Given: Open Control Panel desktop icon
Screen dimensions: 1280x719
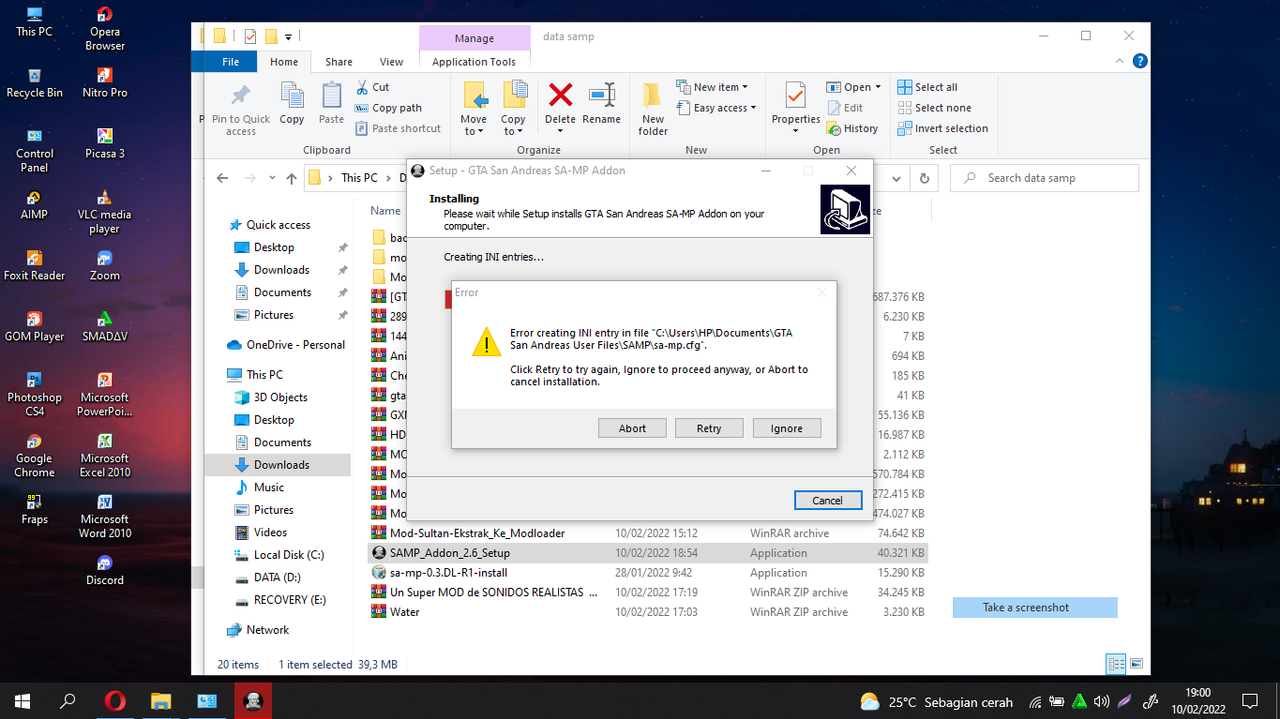Looking at the screenshot, I should click(34, 151).
